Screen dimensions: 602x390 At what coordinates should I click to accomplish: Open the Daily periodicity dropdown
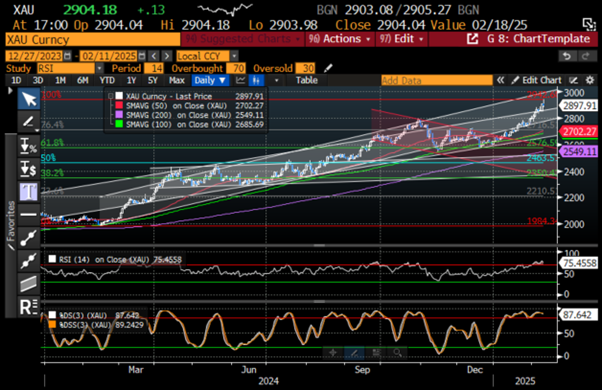pos(210,80)
